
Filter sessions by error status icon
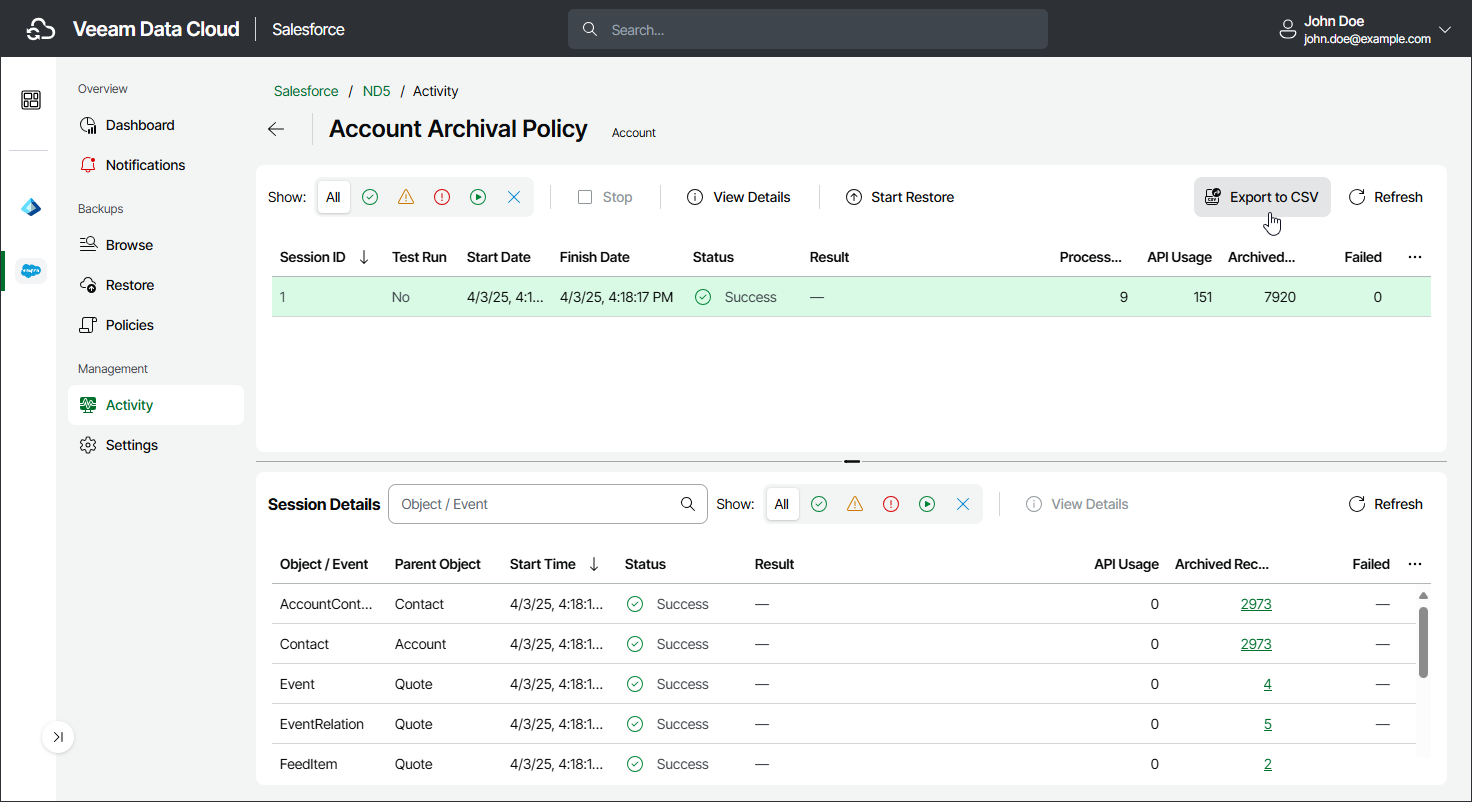[442, 197]
